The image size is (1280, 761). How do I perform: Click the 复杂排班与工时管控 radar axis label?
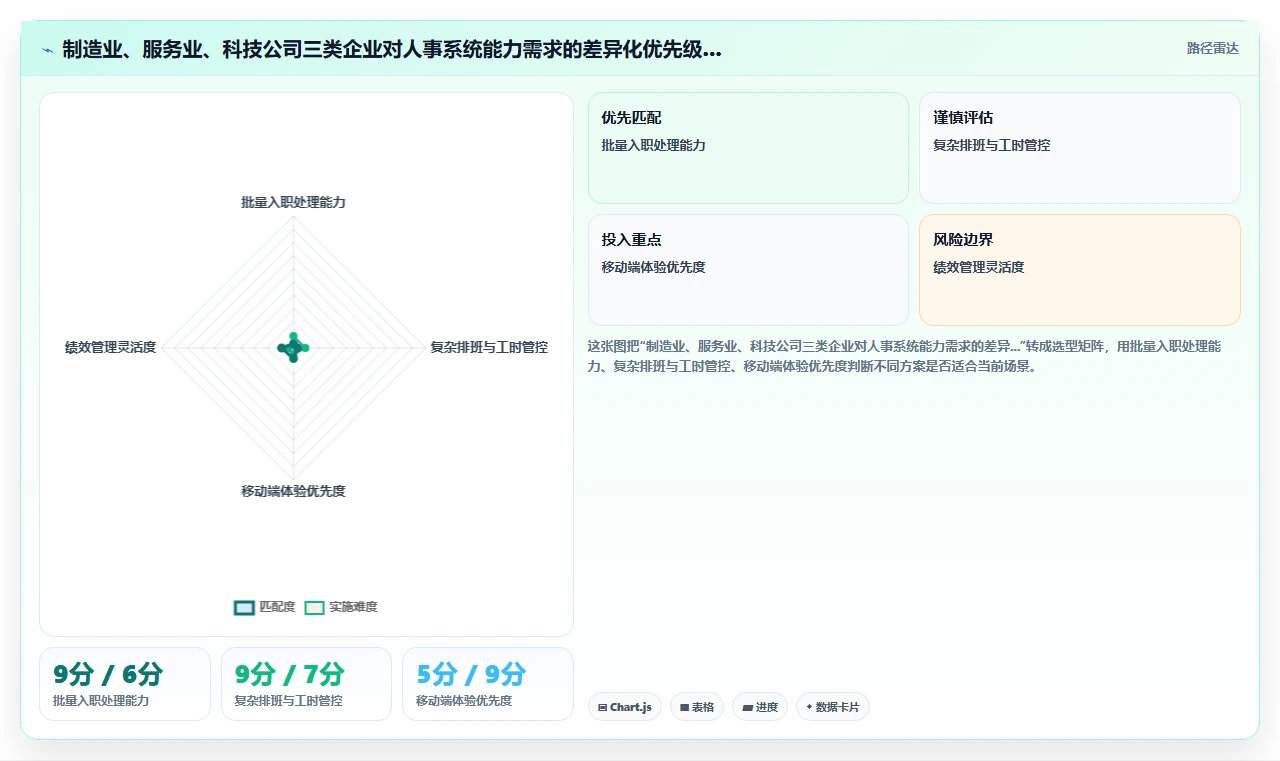(489, 348)
